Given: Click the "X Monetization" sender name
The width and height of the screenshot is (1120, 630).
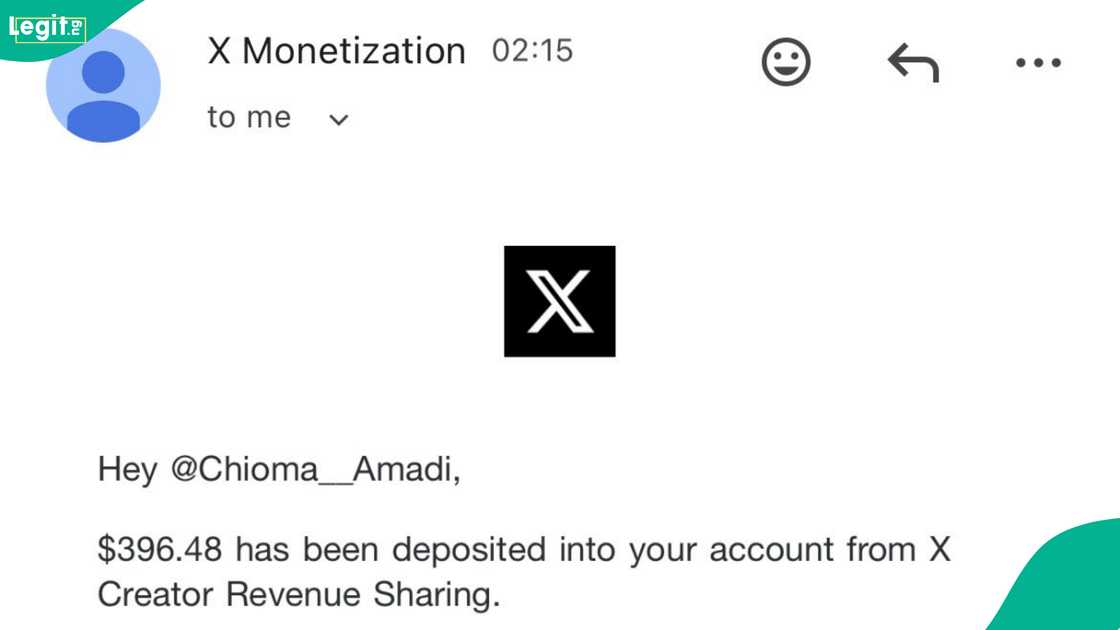Looking at the screenshot, I should click(x=336, y=51).
